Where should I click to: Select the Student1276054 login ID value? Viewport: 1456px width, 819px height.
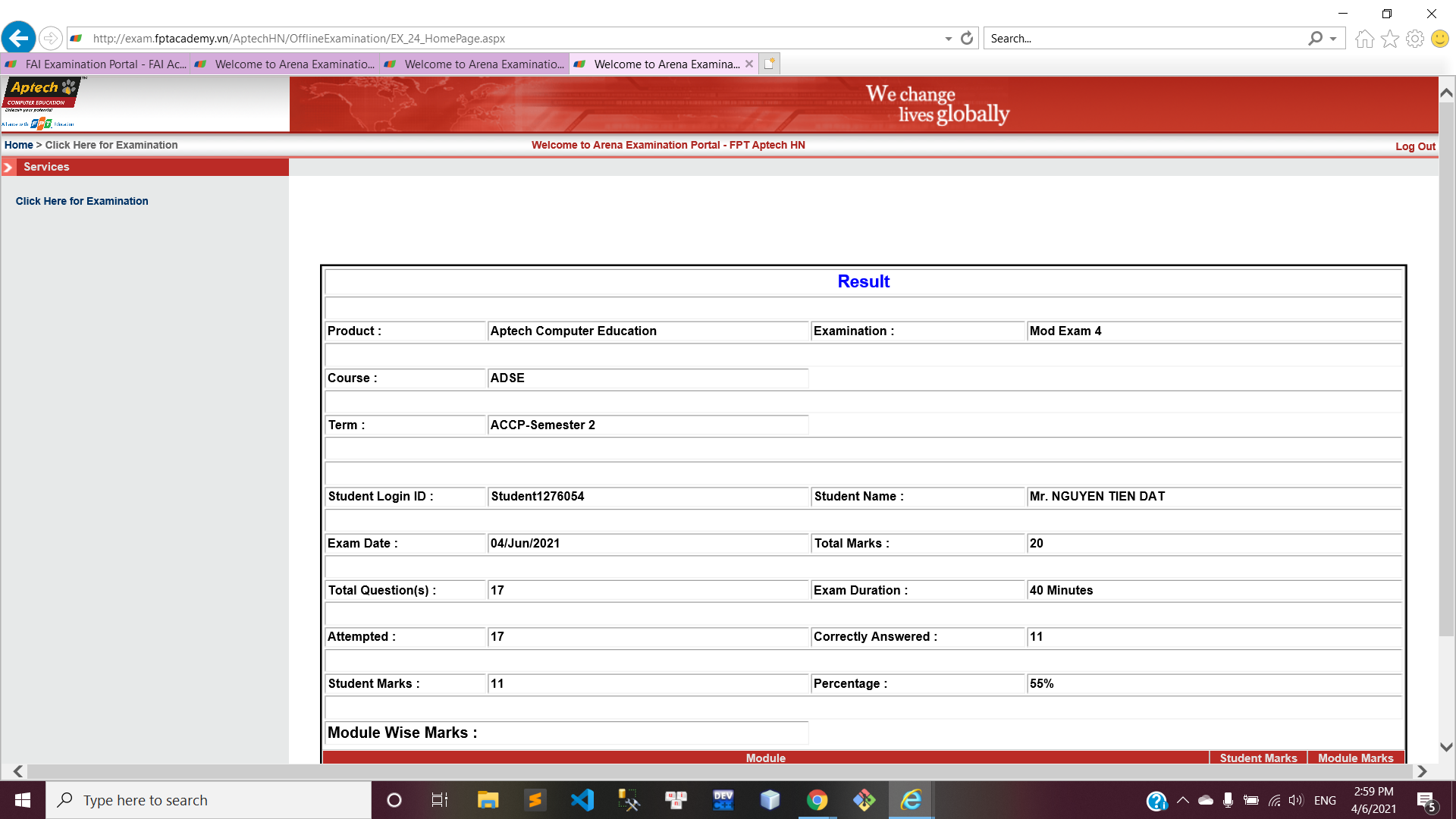pos(537,496)
